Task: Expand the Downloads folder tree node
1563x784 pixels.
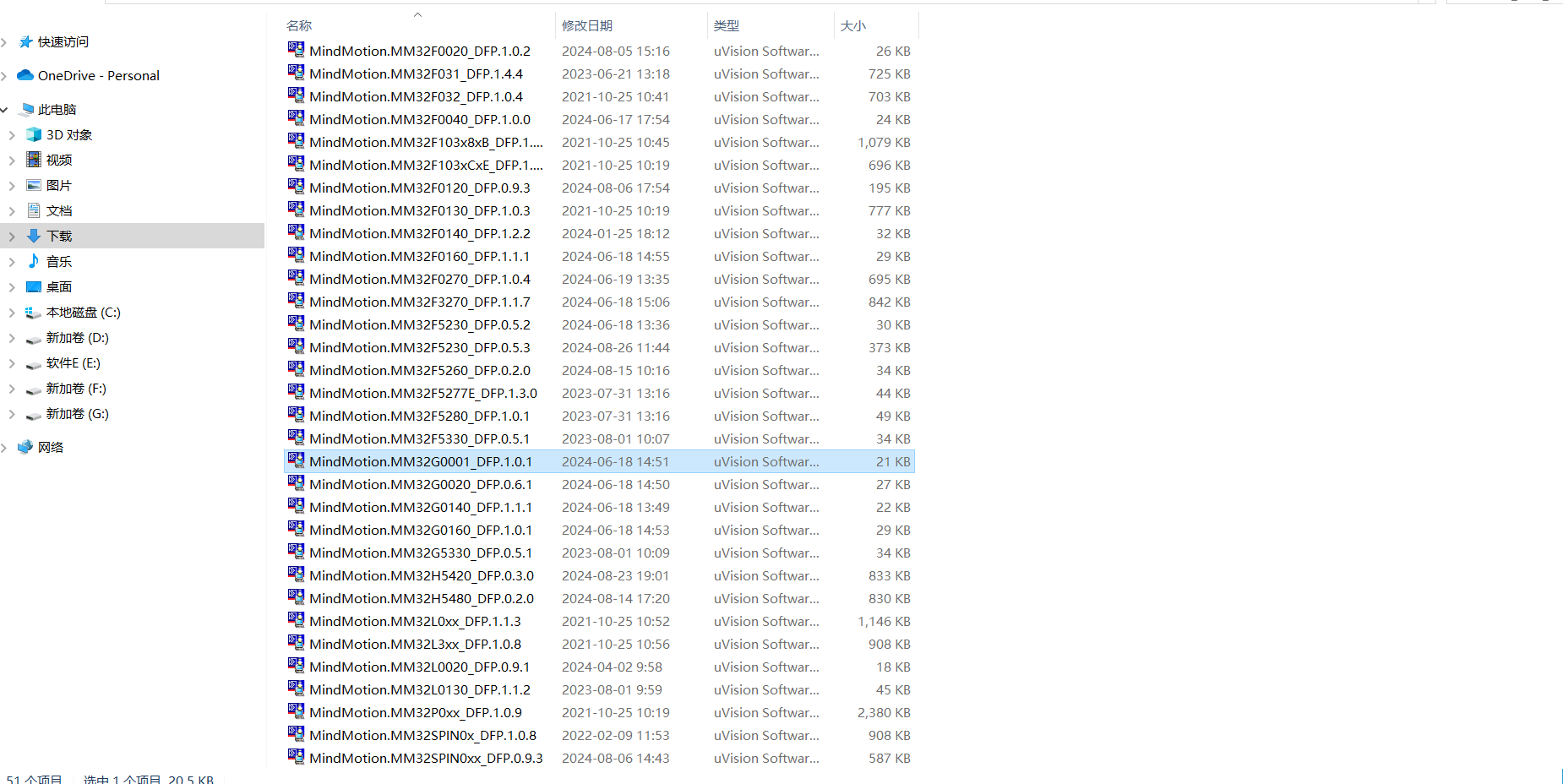Action: (12, 237)
